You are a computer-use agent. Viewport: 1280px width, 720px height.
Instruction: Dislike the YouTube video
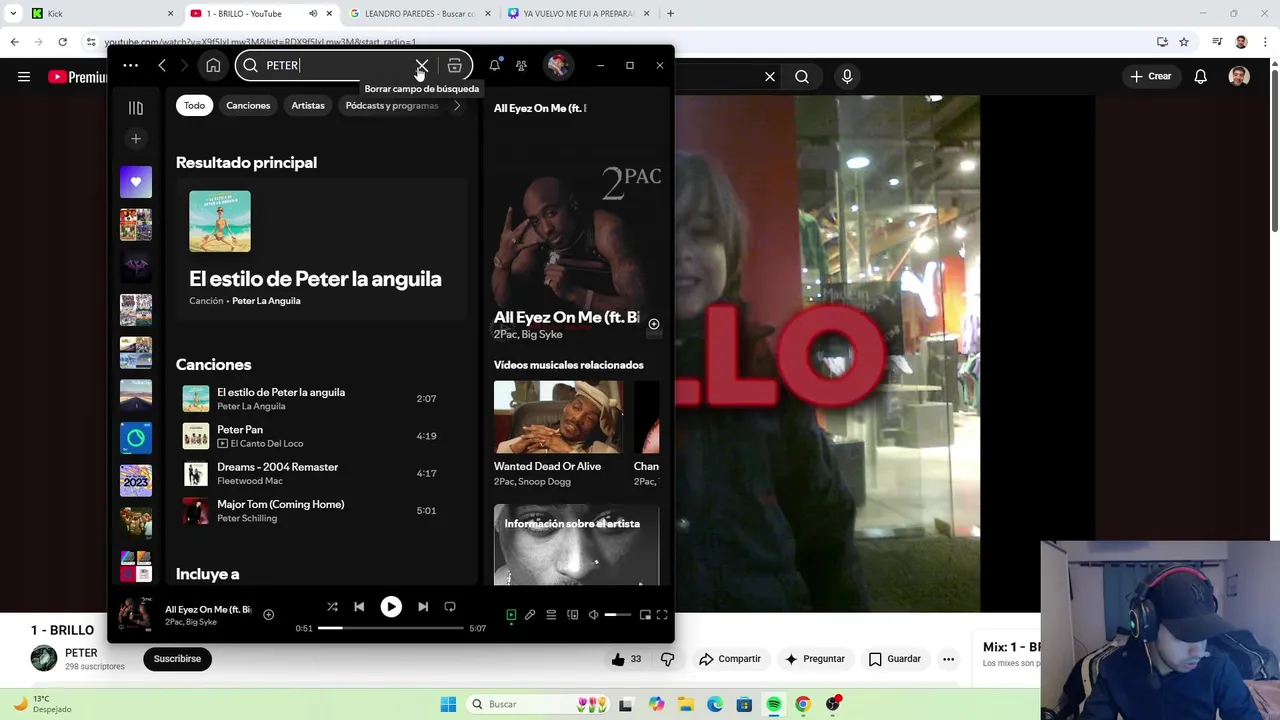click(667, 659)
